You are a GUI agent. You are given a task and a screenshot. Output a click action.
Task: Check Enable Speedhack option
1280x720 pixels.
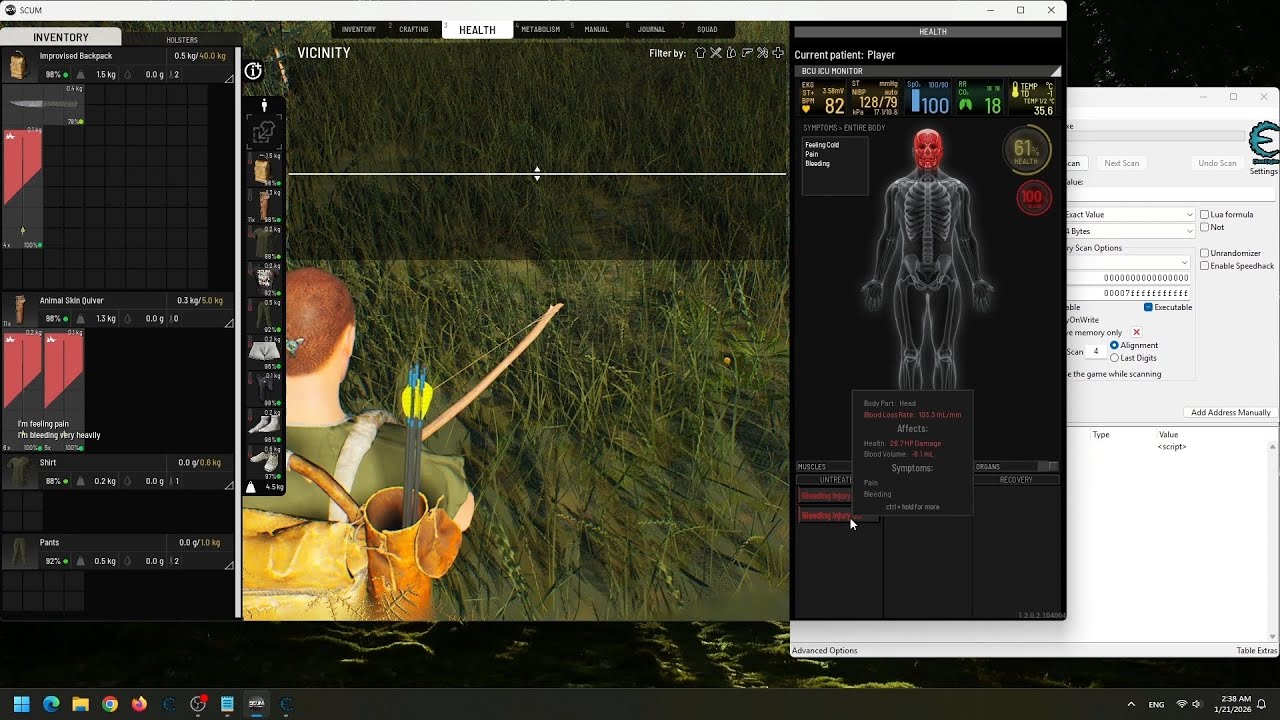tap(1204, 266)
